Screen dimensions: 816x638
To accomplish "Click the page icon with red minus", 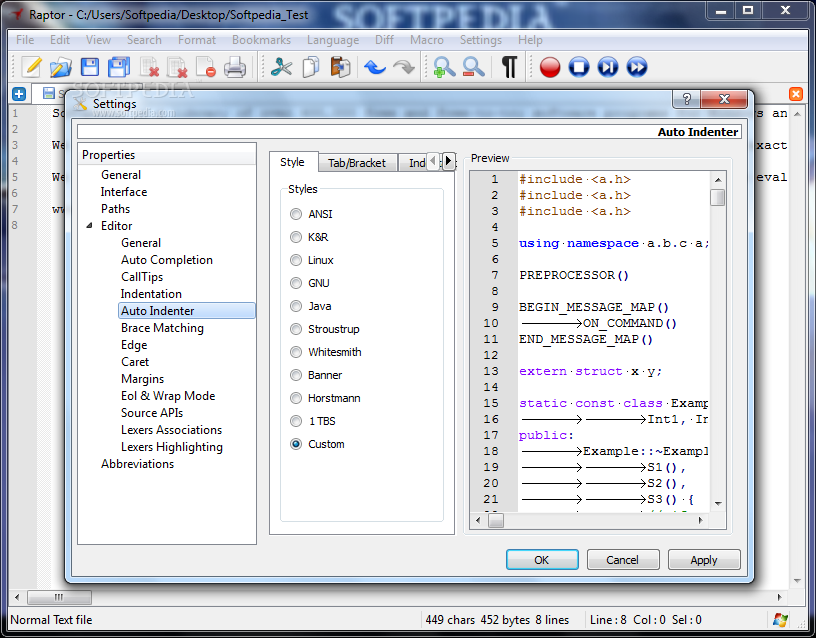I will coord(206,67).
